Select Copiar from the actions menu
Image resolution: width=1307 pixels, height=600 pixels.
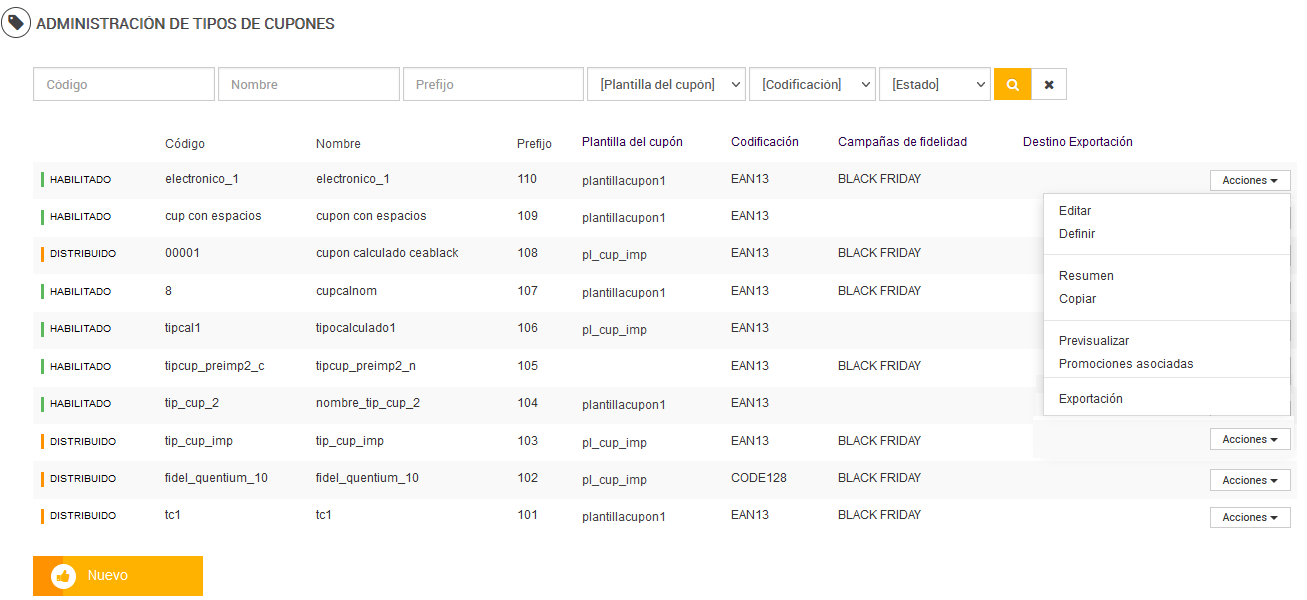pos(1077,299)
